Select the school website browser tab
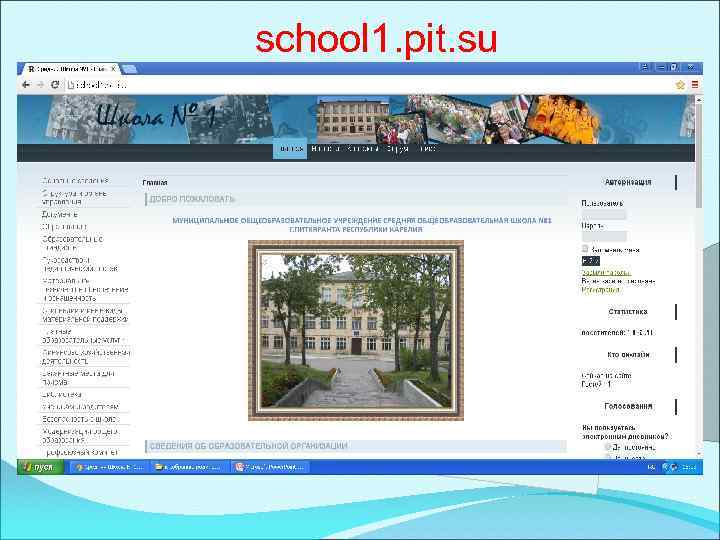This screenshot has width=720, height=540. click(x=69, y=69)
